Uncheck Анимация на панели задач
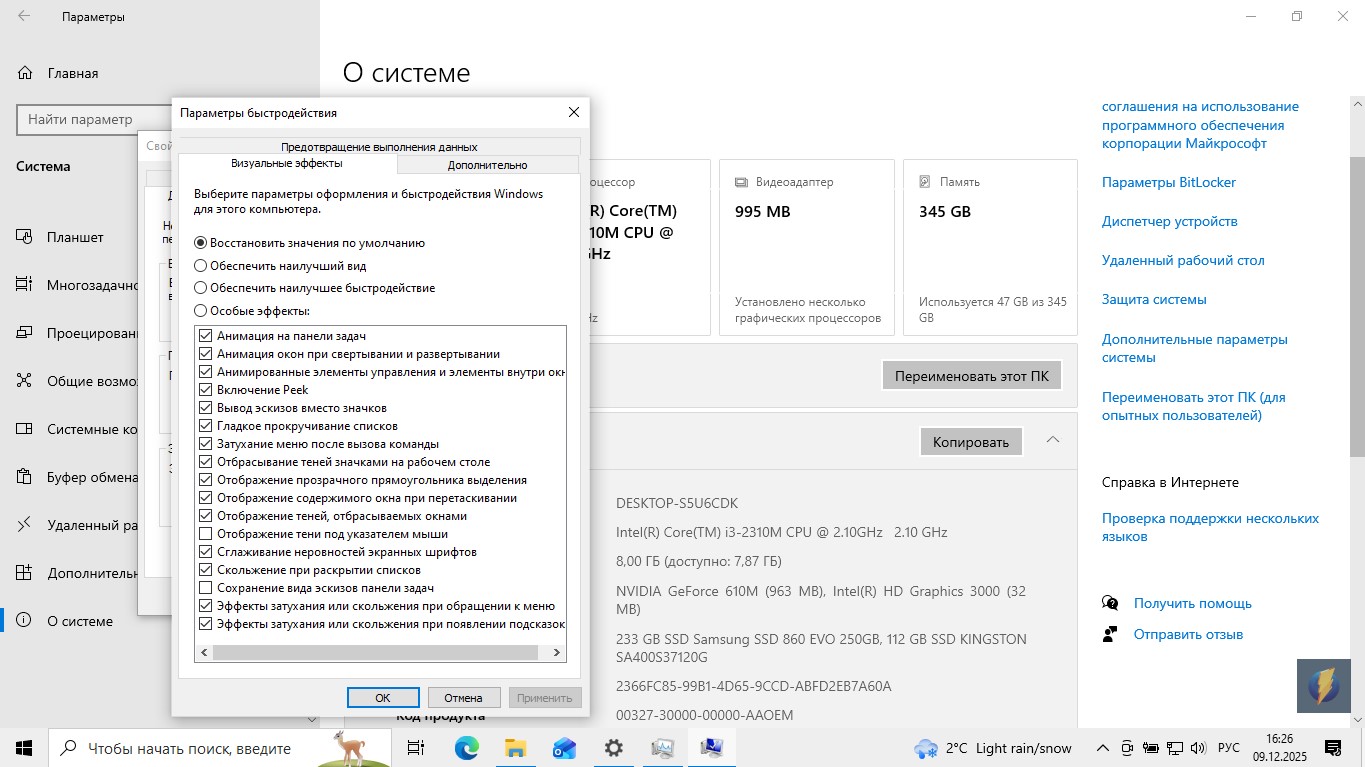 point(206,336)
